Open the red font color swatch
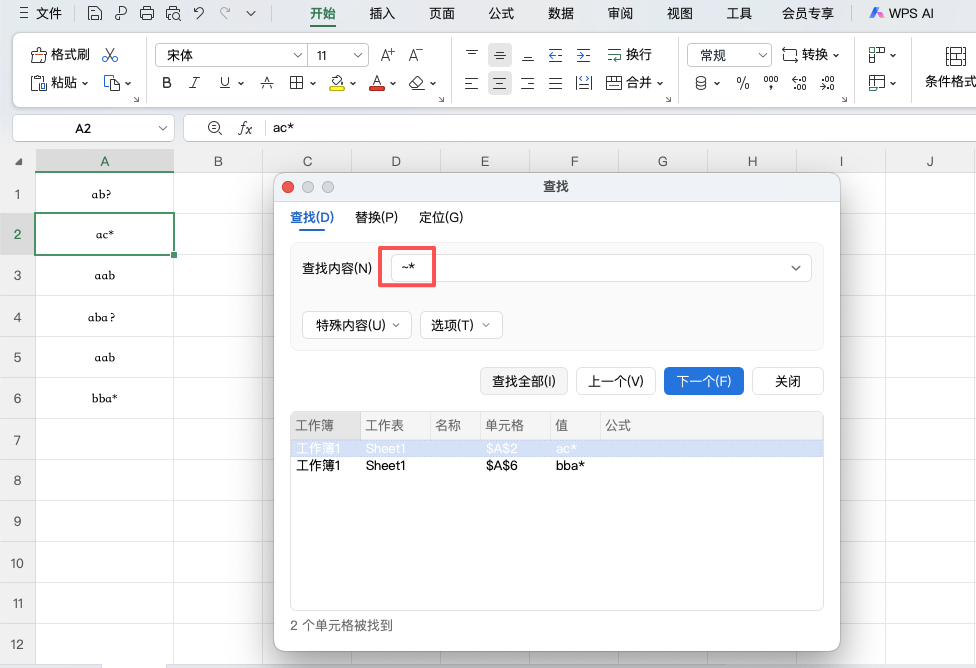Image resolution: width=976 pixels, height=668 pixels. click(x=377, y=82)
